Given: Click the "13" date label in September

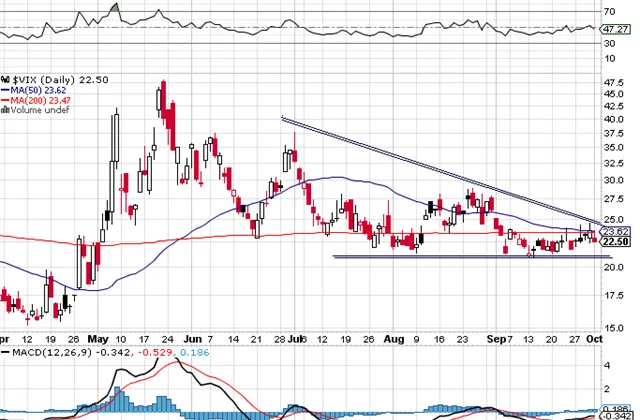Looking at the screenshot, I should (528, 339).
